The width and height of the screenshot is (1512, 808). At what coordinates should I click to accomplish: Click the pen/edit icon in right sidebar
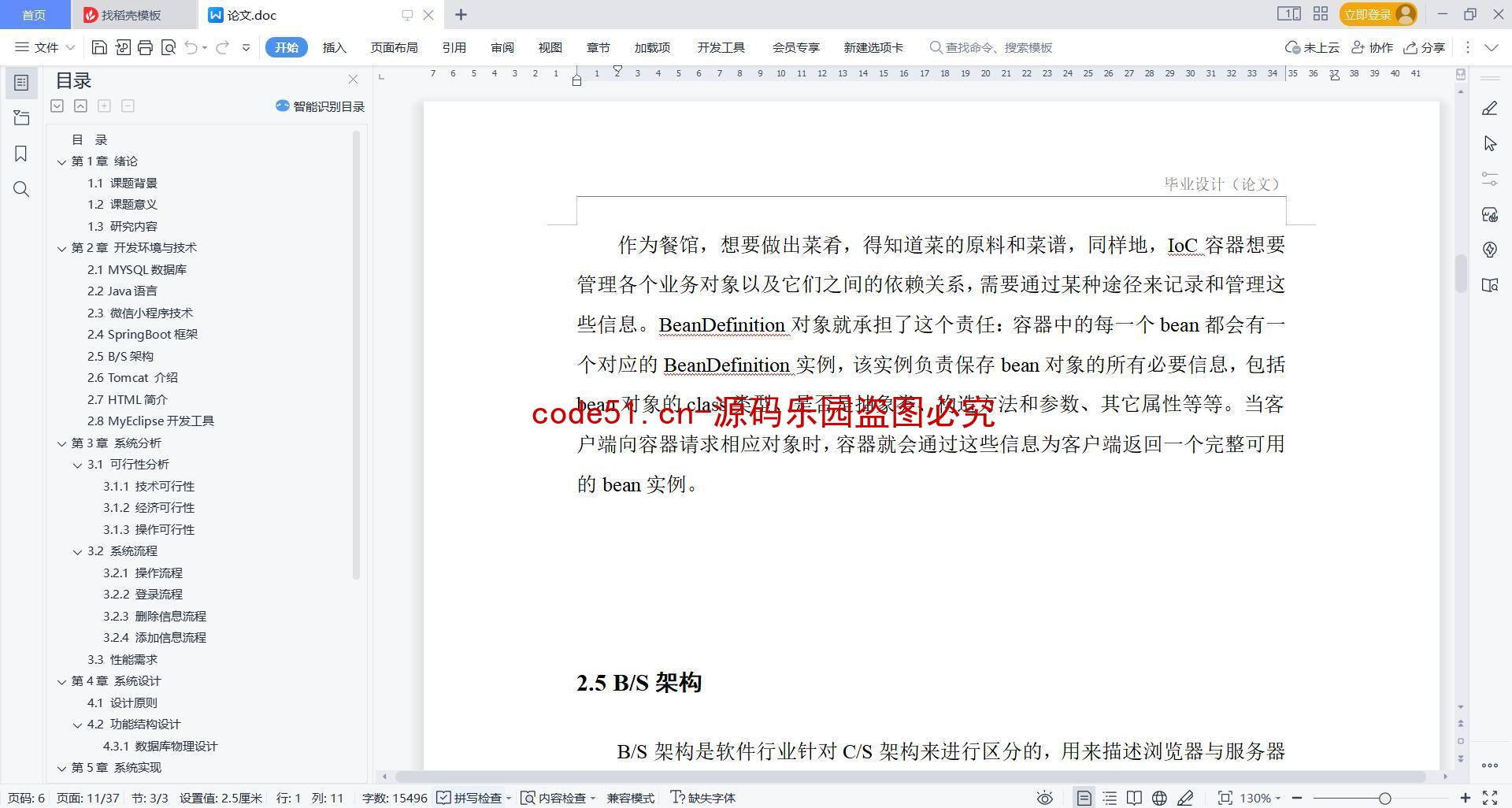1489,109
